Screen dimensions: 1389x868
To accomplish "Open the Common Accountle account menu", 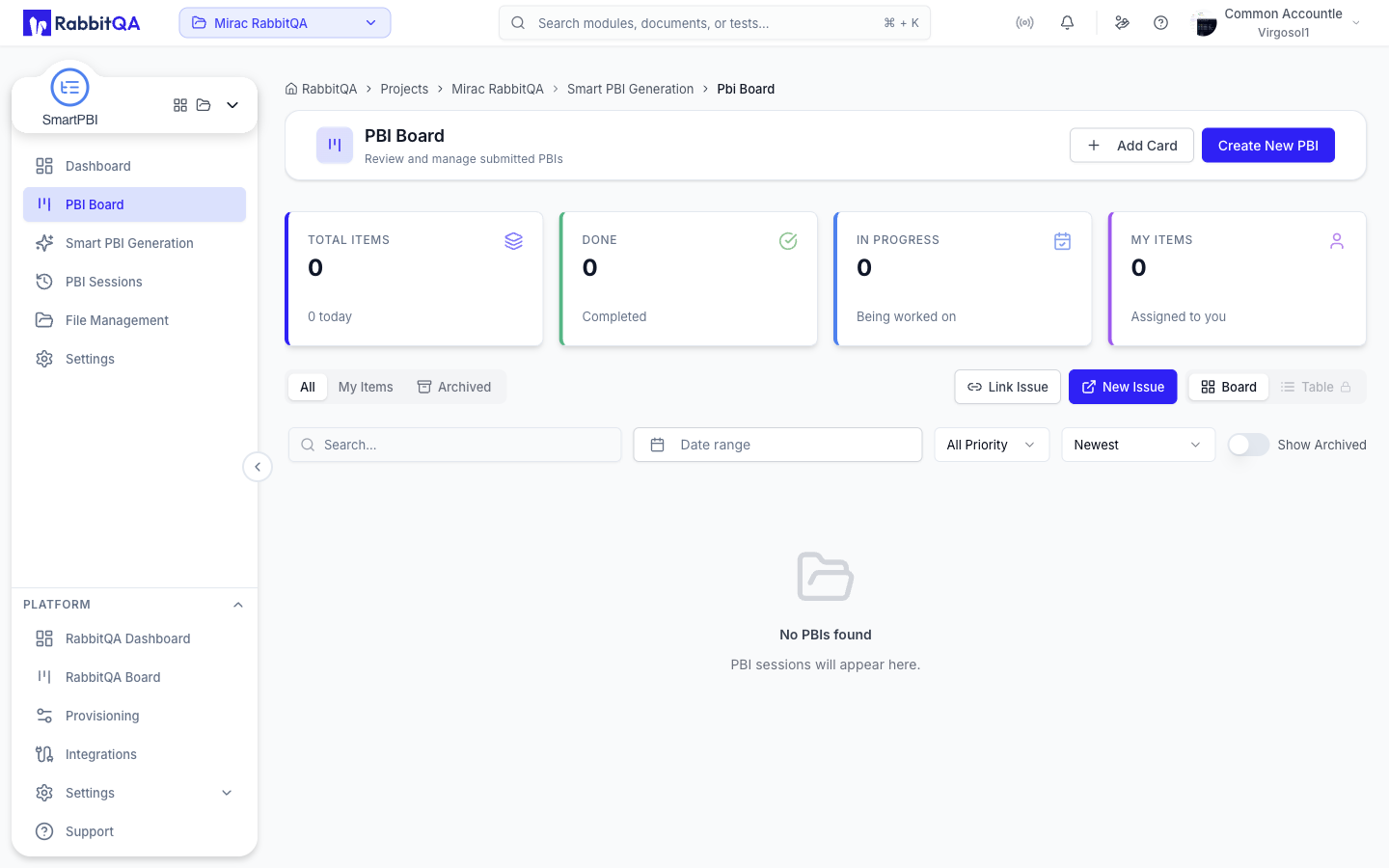I will (1276, 23).
